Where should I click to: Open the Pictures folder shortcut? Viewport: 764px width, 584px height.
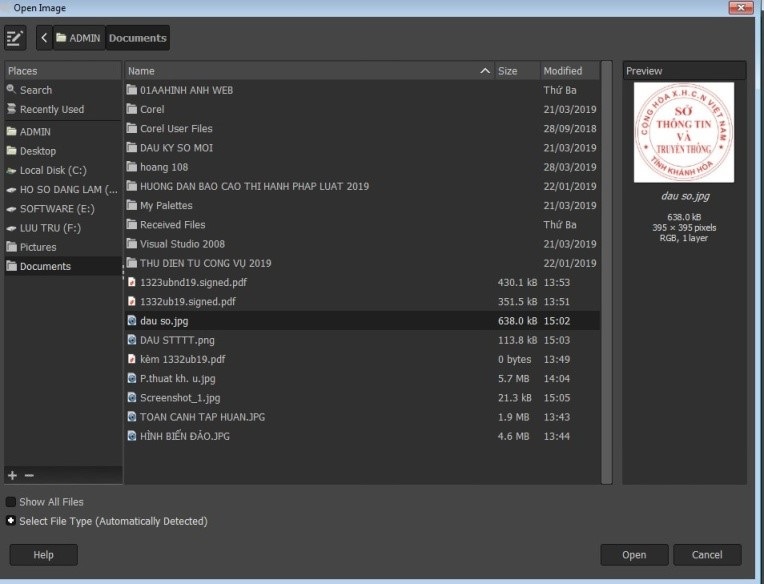[38, 247]
